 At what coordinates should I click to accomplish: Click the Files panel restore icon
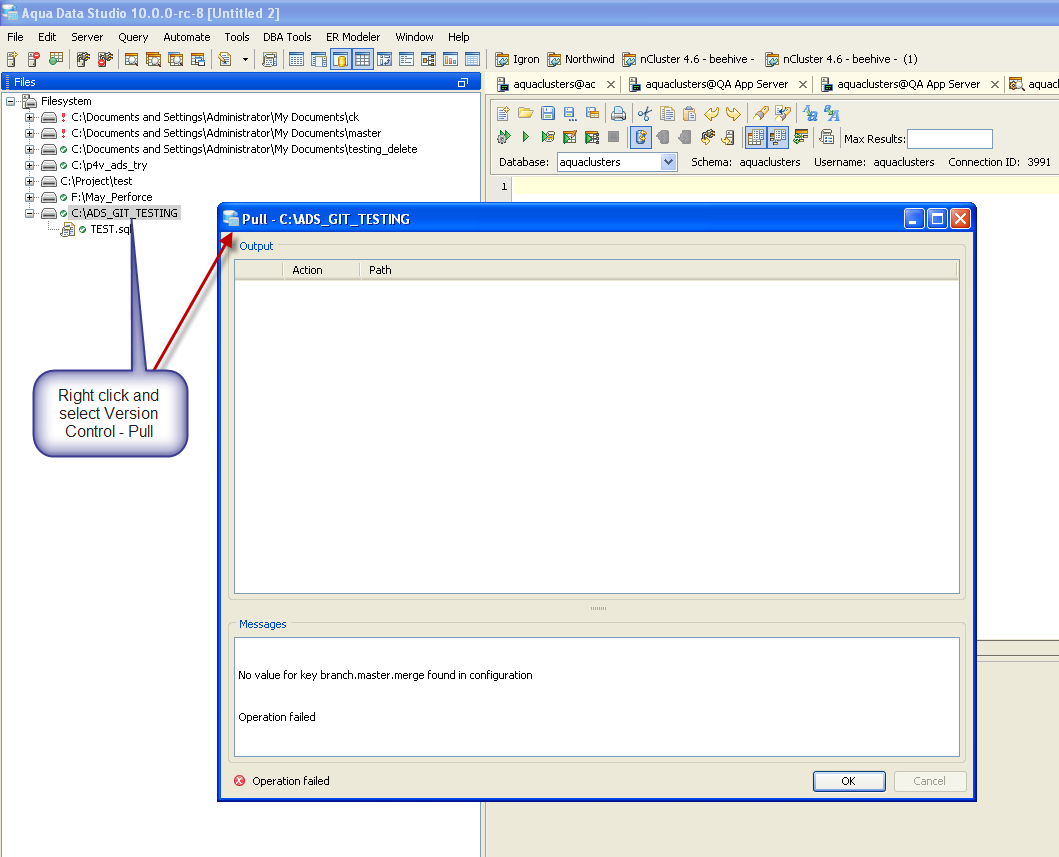(x=463, y=82)
